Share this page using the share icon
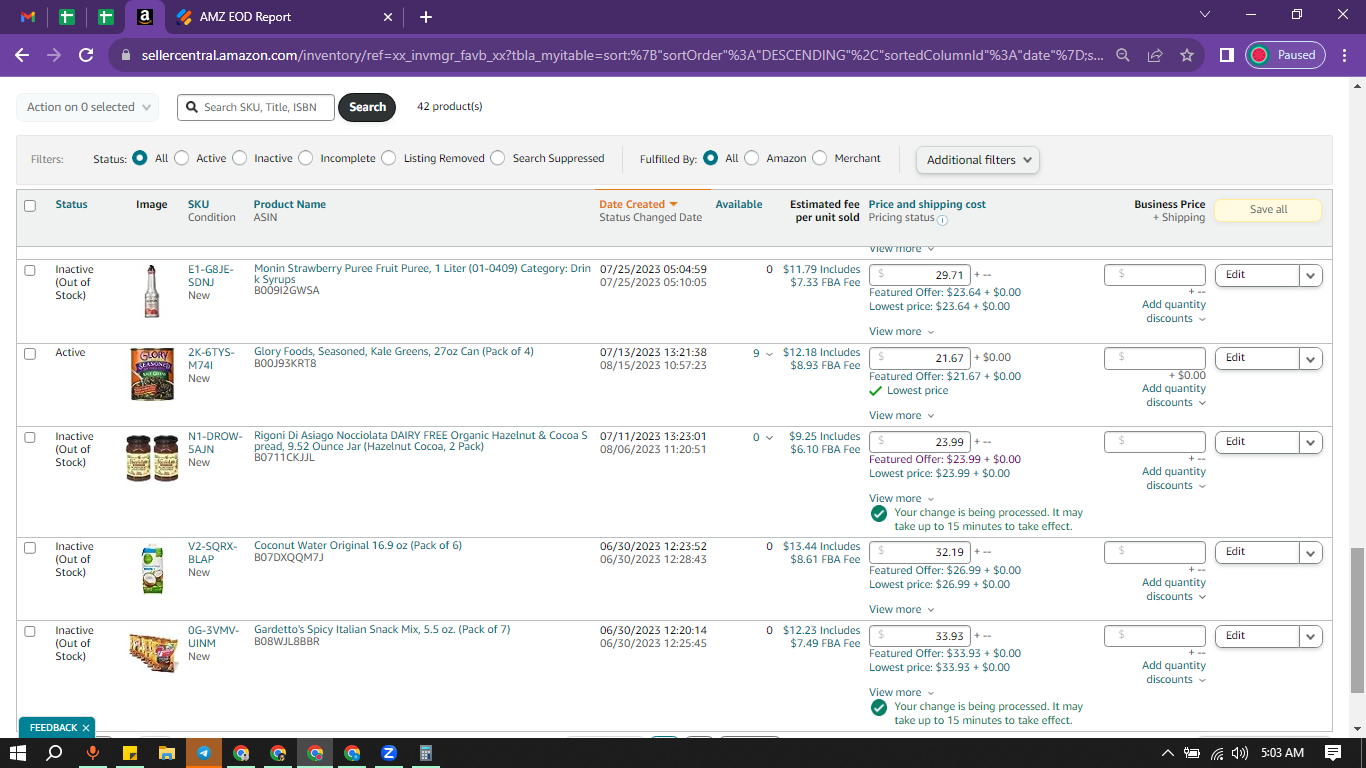Image resolution: width=1366 pixels, height=768 pixels. (1155, 55)
